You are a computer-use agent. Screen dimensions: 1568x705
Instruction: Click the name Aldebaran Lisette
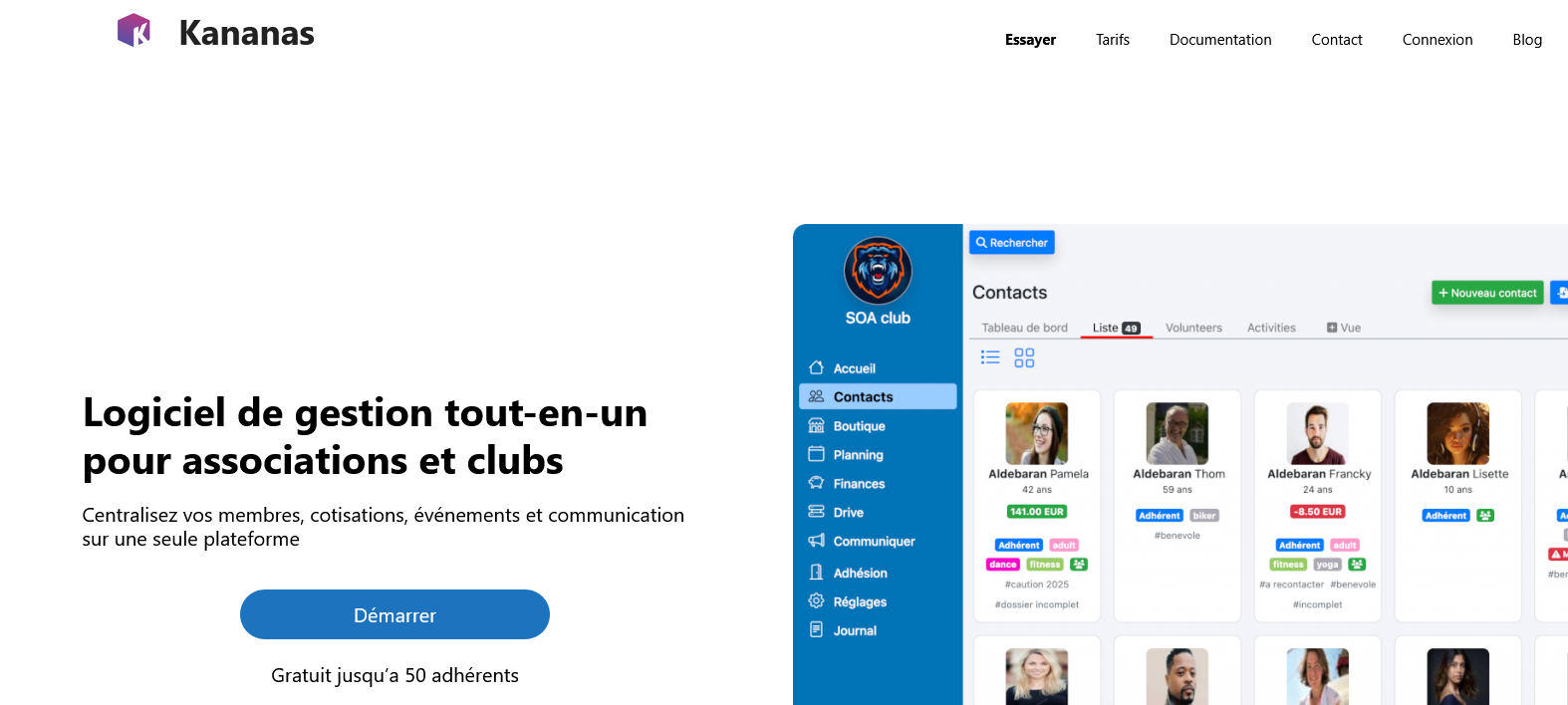[1459, 474]
